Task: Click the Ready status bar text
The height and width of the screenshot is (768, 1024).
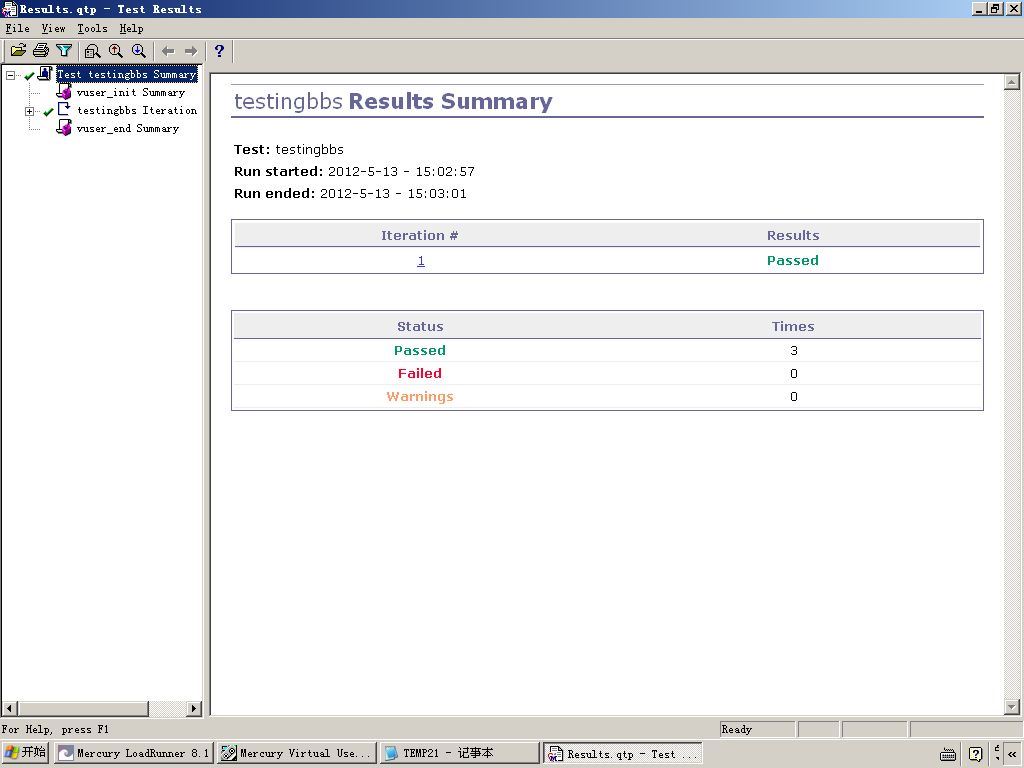Action: 737,729
